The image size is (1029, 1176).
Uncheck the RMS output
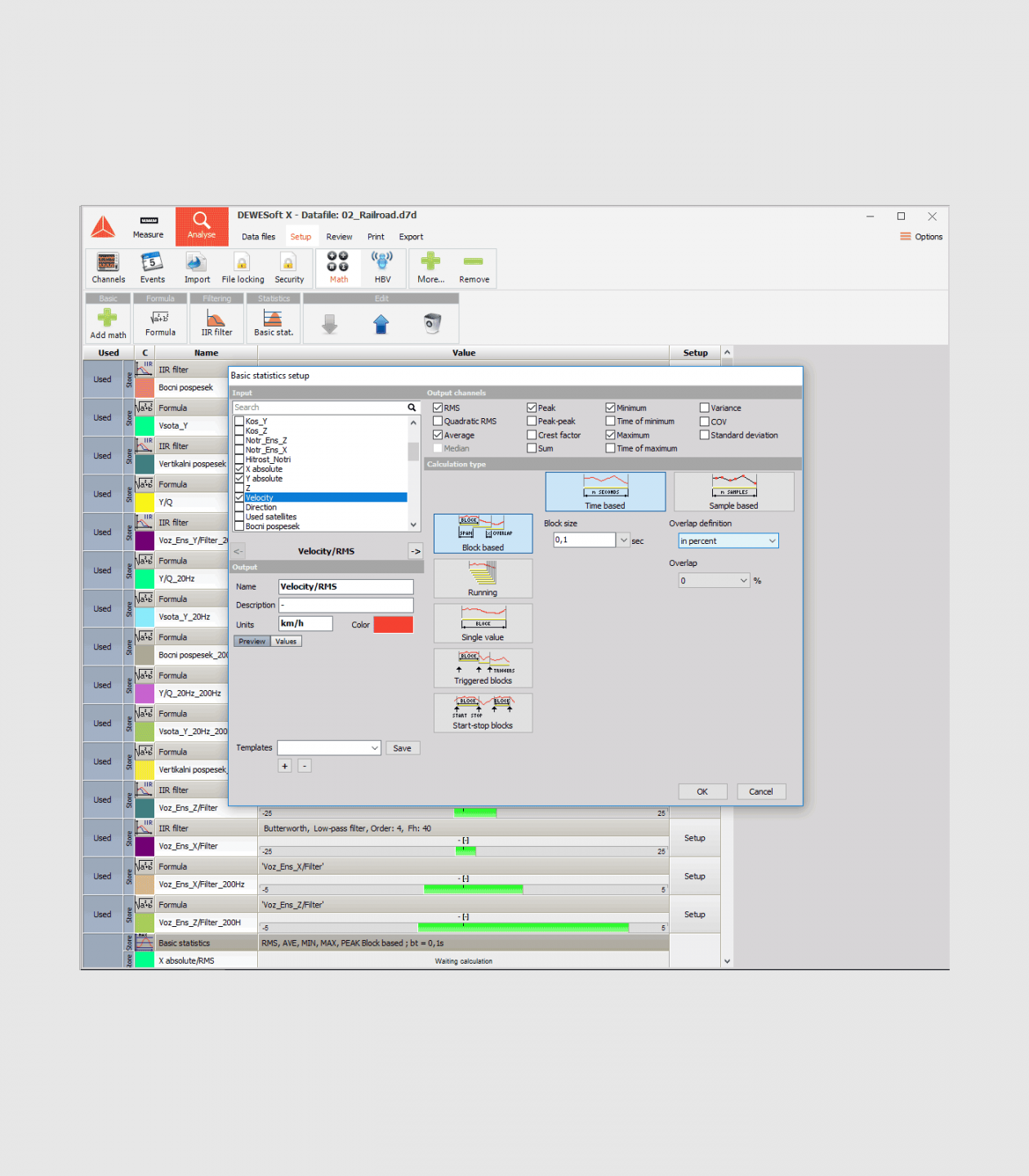pos(438,408)
